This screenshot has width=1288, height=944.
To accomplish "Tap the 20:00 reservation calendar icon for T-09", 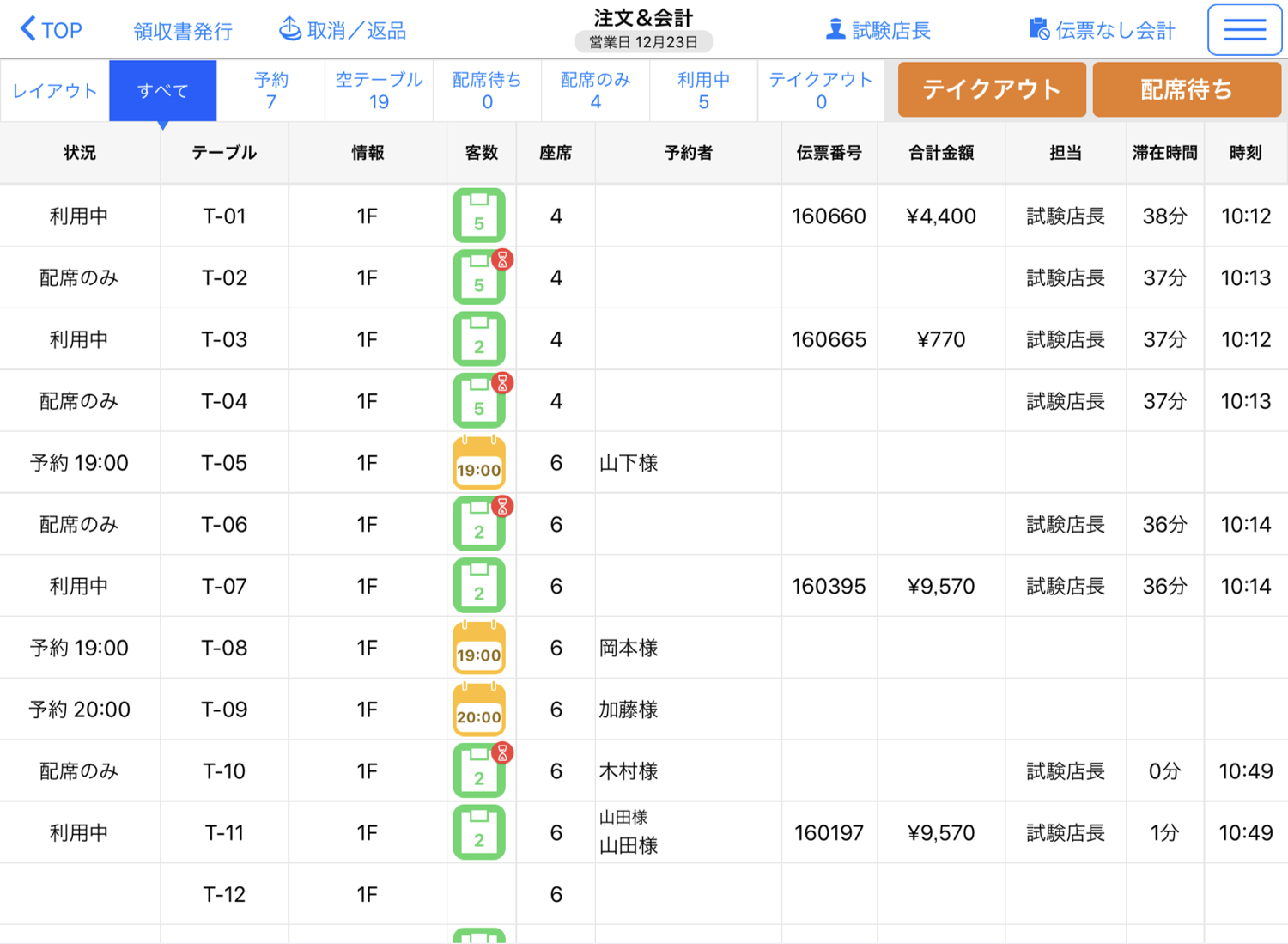I will tap(478, 710).
